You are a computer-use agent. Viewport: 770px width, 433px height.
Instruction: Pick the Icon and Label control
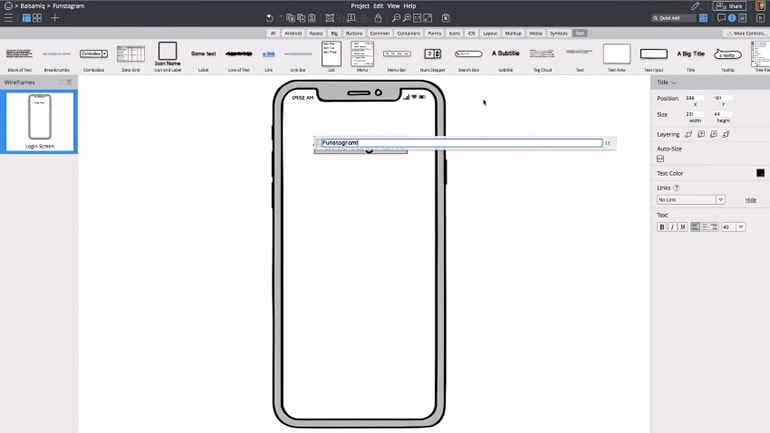click(167, 56)
